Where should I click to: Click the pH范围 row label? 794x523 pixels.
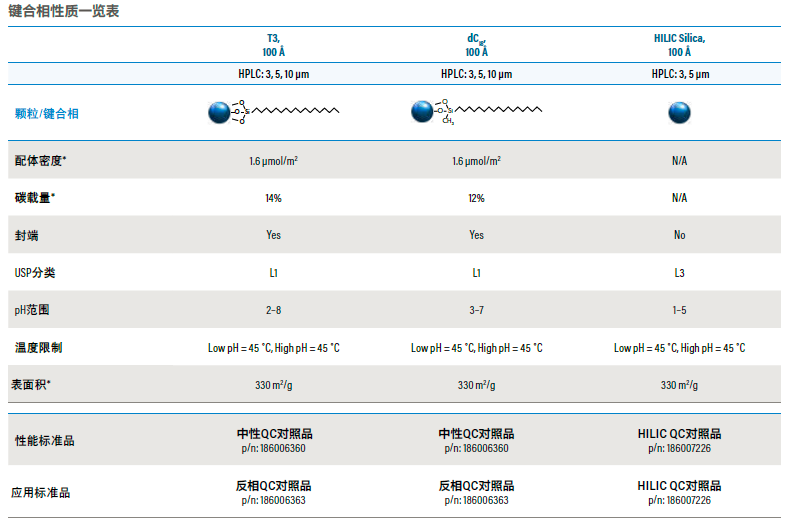click(32, 310)
